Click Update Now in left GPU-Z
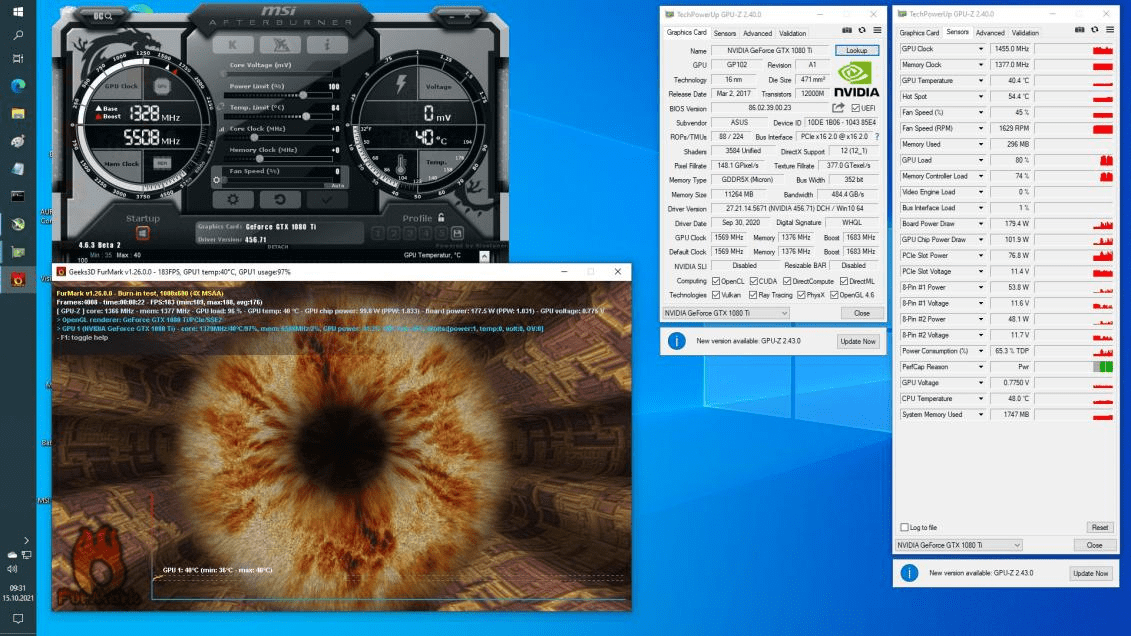 tap(858, 341)
